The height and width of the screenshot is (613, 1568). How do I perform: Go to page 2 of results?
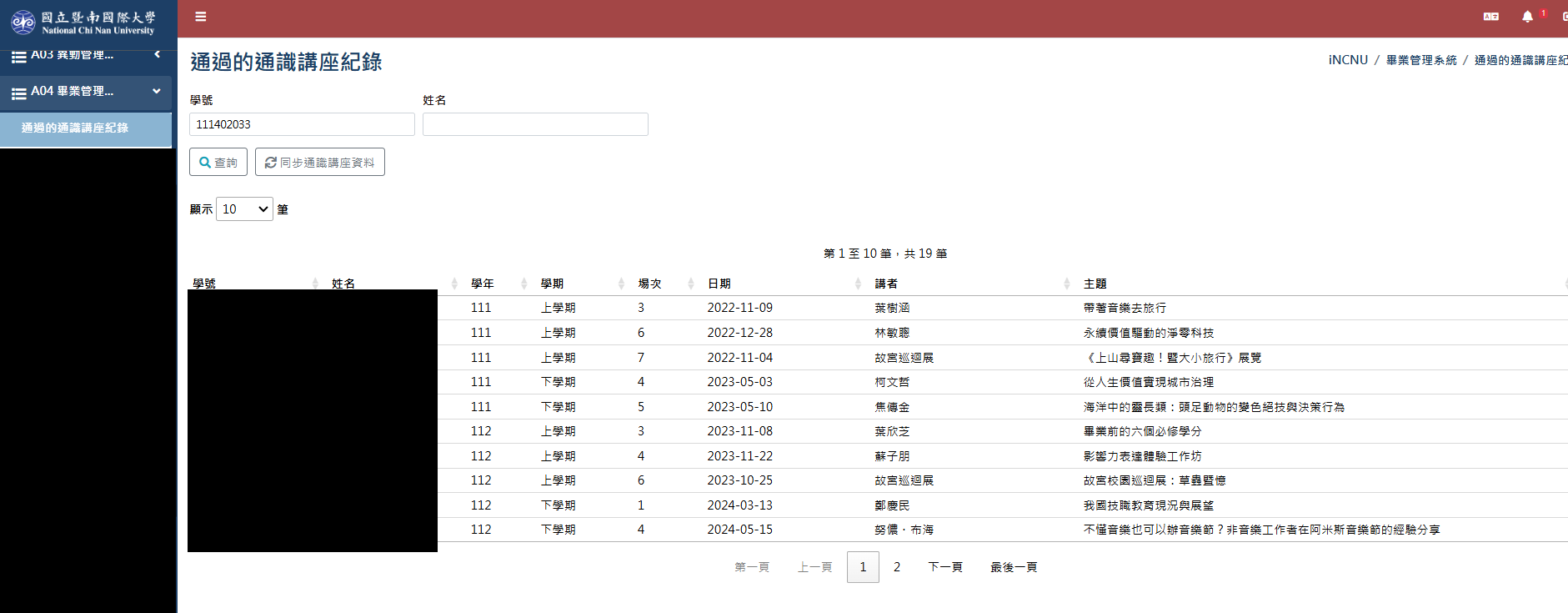point(897,567)
